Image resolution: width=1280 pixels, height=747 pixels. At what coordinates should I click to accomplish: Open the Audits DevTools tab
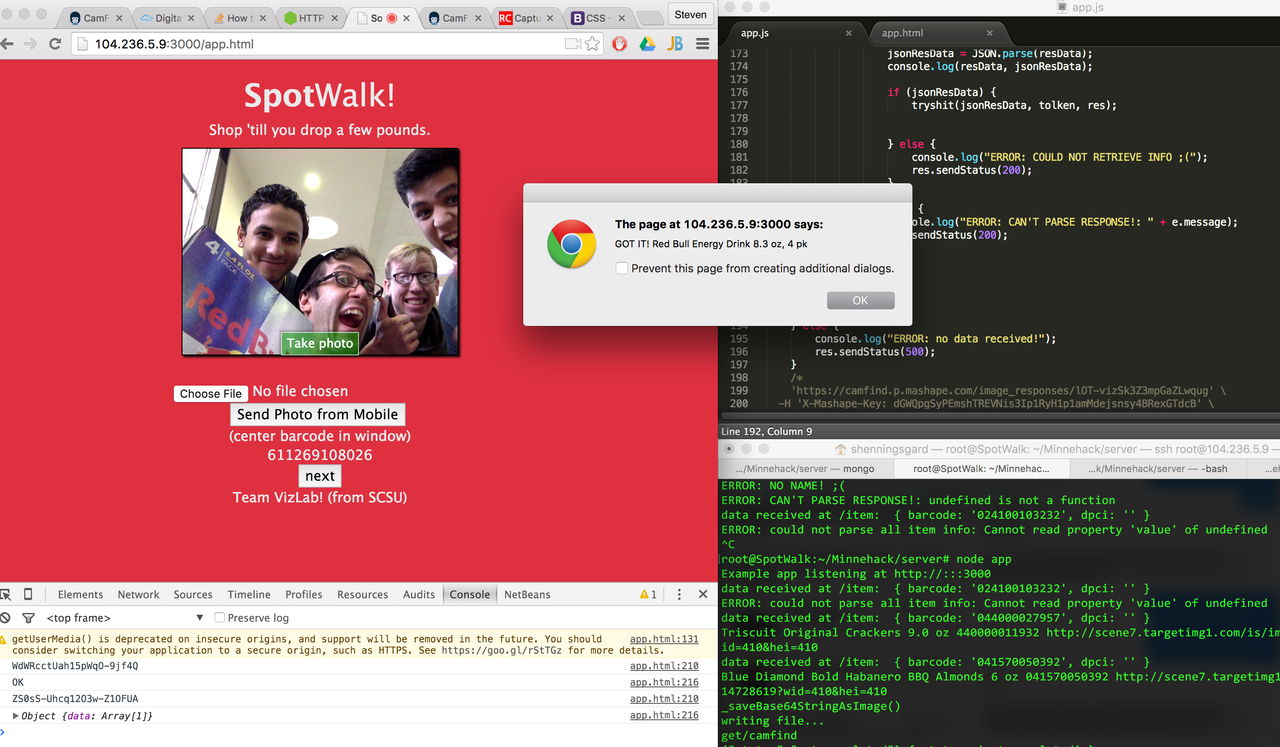pos(419,594)
